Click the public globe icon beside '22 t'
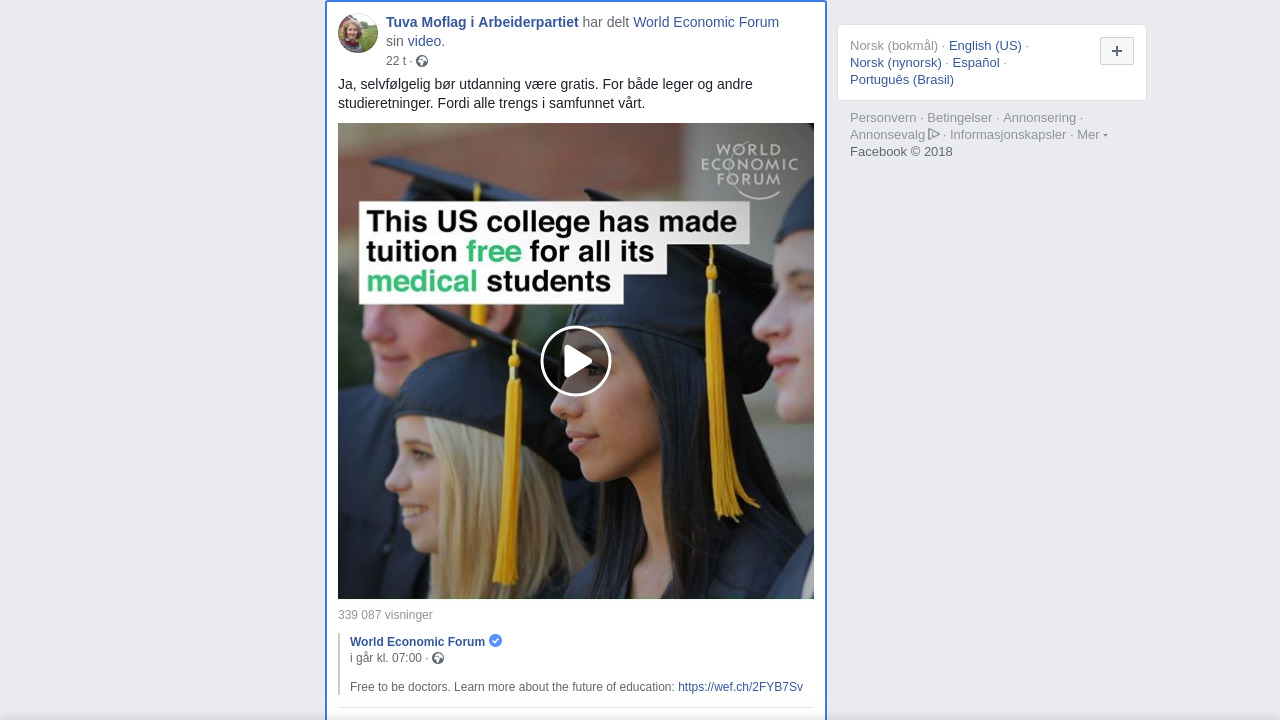Image resolution: width=1280 pixels, height=720 pixels. click(x=422, y=61)
